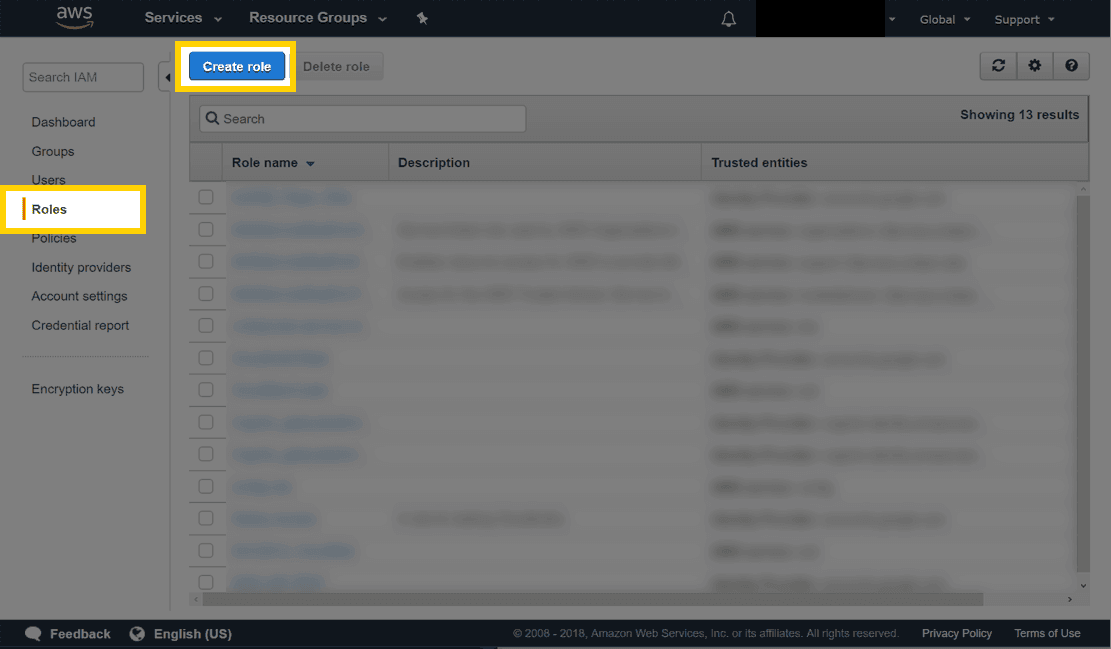Open the Resource Groups dropdown

point(317,18)
